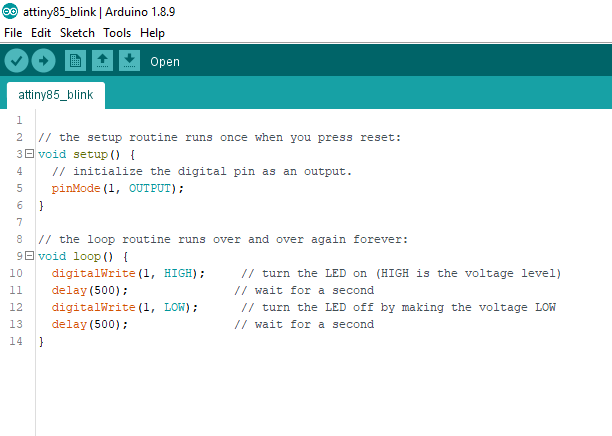Upload sketch with the arrow button

pyautogui.click(x=43, y=61)
